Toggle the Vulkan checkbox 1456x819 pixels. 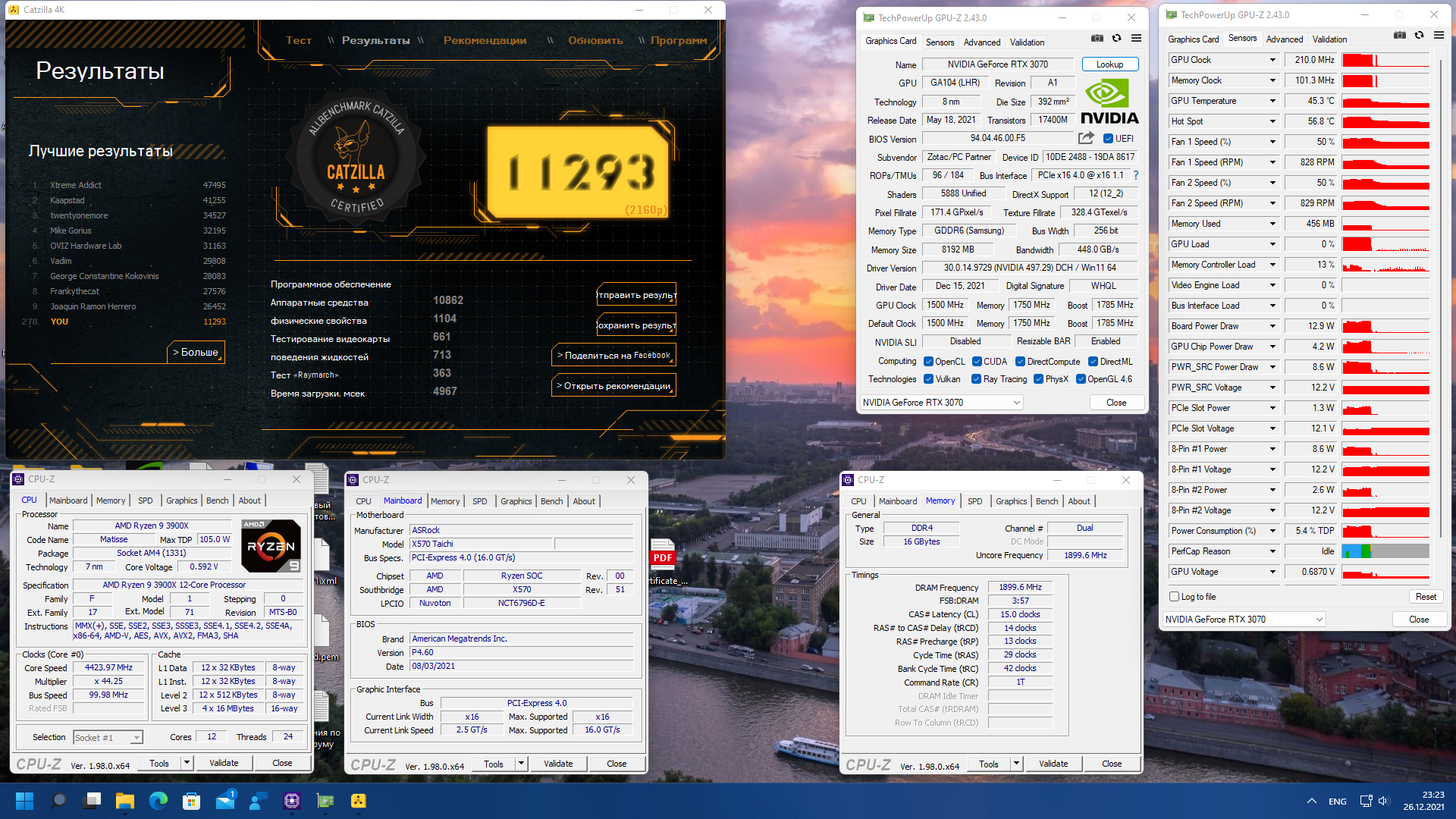pos(928,379)
